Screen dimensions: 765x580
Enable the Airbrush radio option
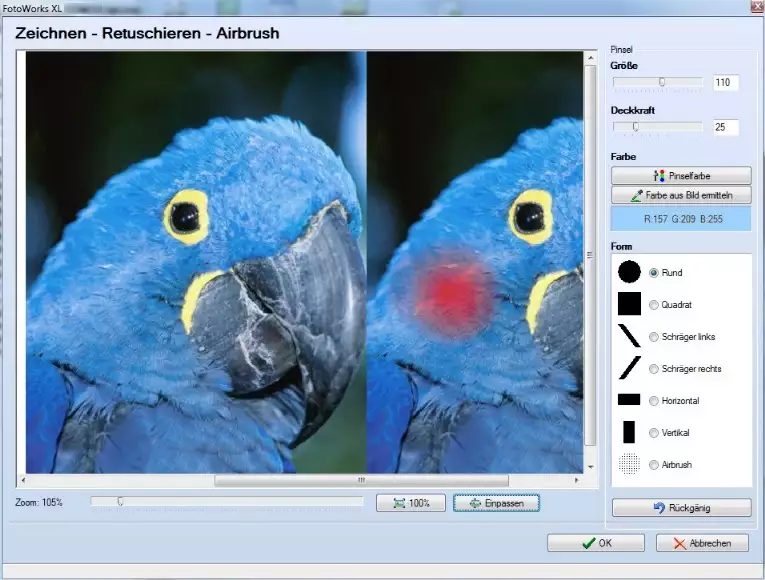tap(655, 465)
